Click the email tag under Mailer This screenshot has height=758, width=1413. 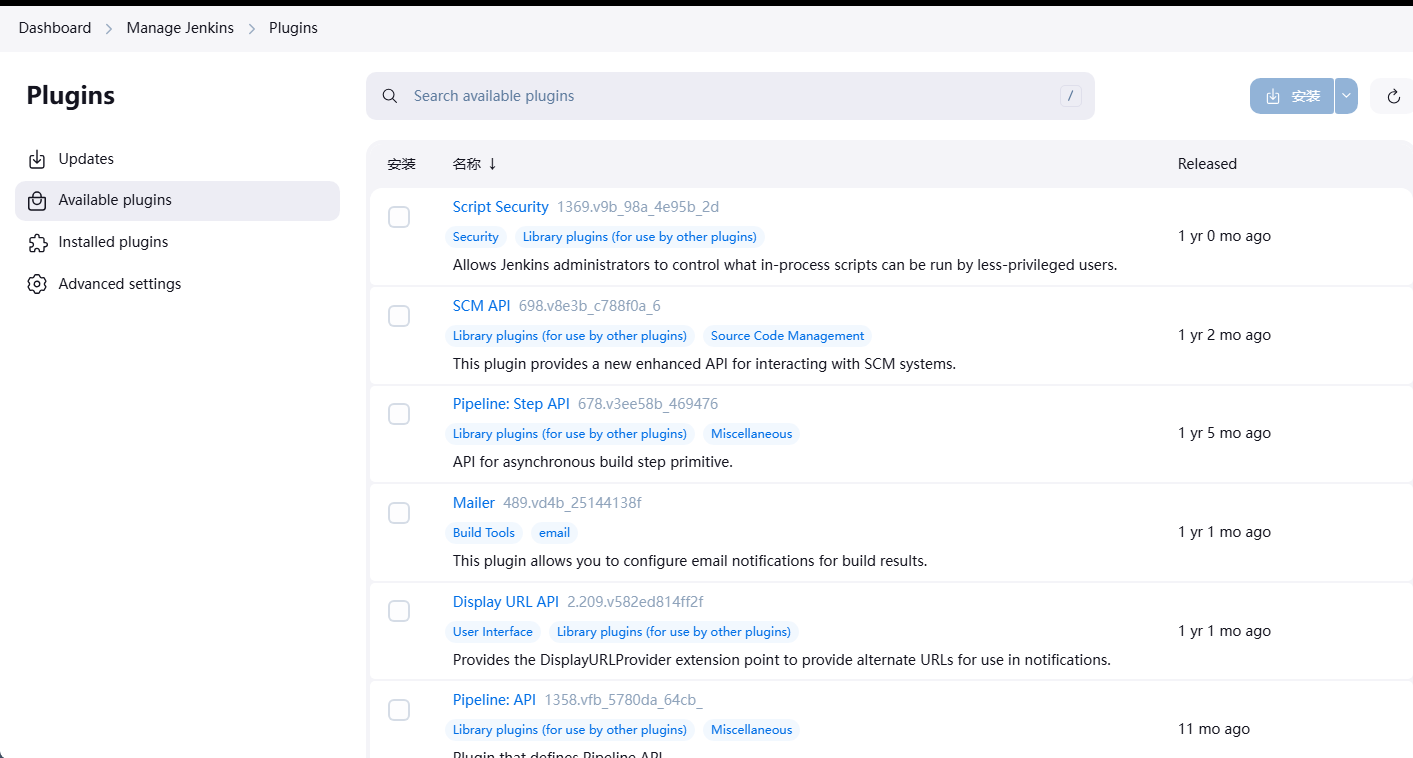555,533
